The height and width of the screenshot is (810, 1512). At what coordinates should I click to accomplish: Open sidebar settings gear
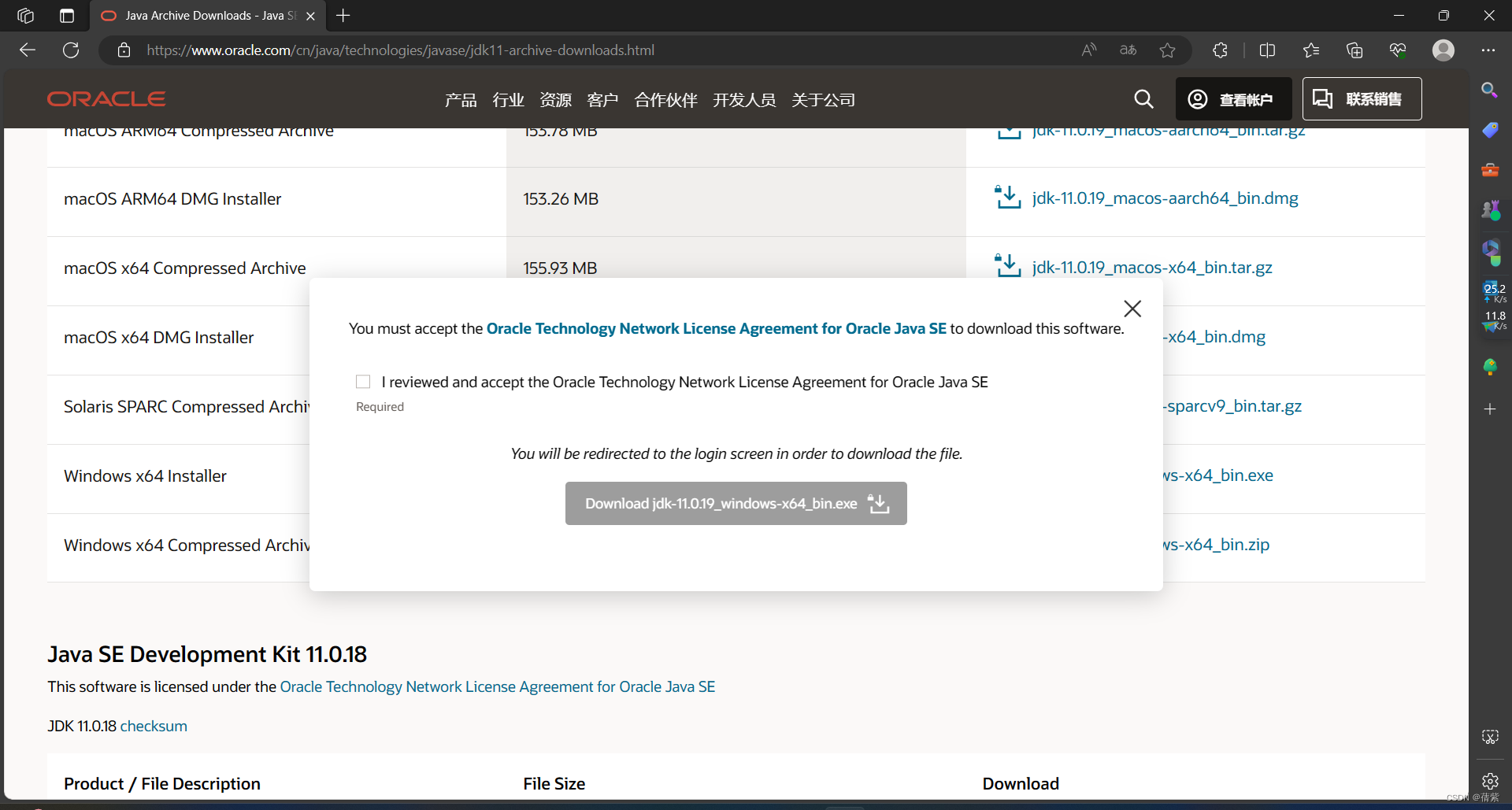pyautogui.click(x=1490, y=781)
